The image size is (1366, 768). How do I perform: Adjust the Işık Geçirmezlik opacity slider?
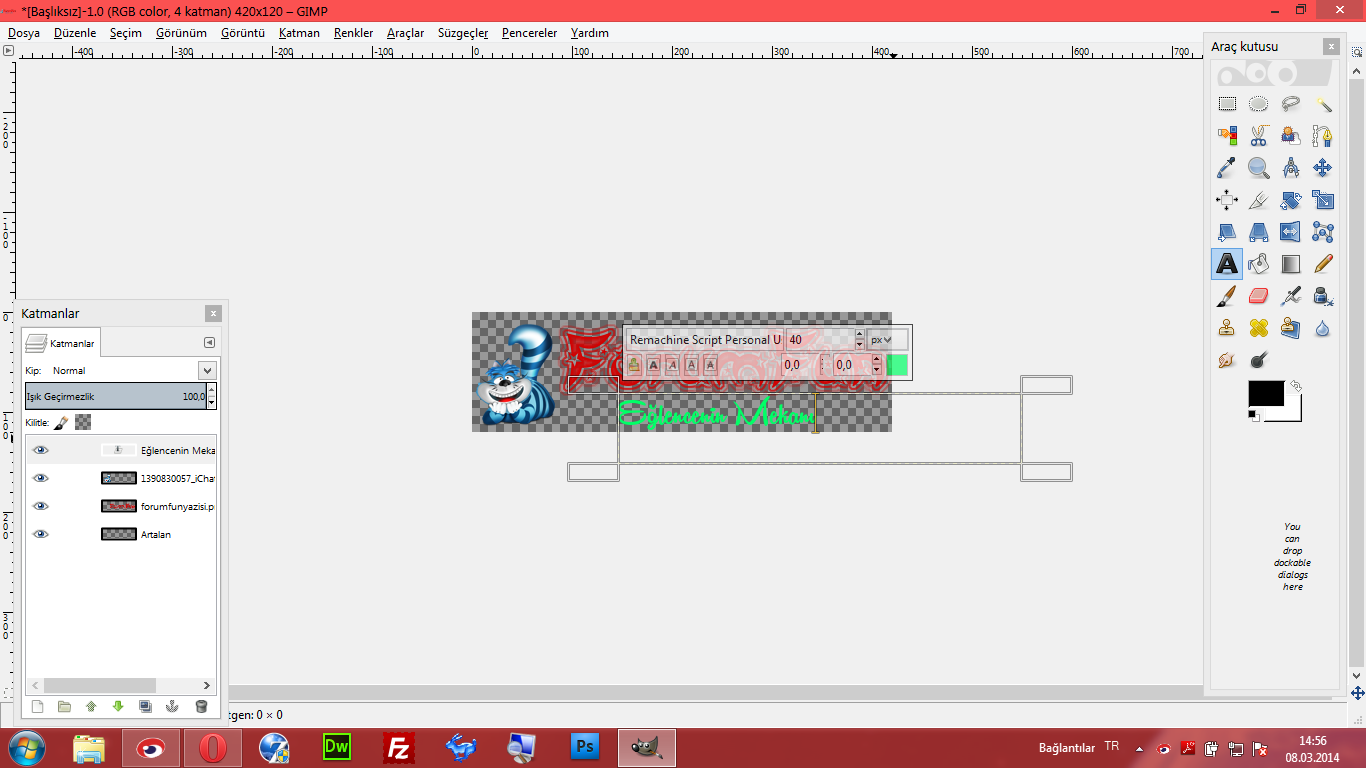click(x=115, y=396)
